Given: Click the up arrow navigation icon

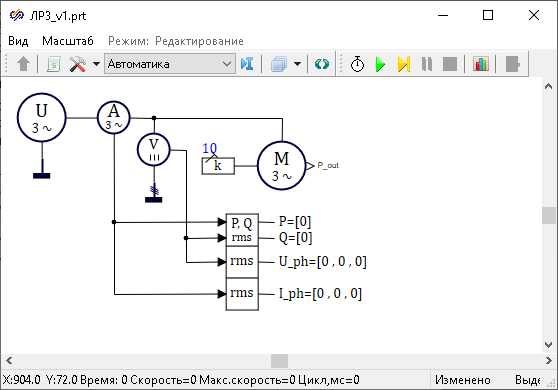Looking at the screenshot, I should point(23,64).
